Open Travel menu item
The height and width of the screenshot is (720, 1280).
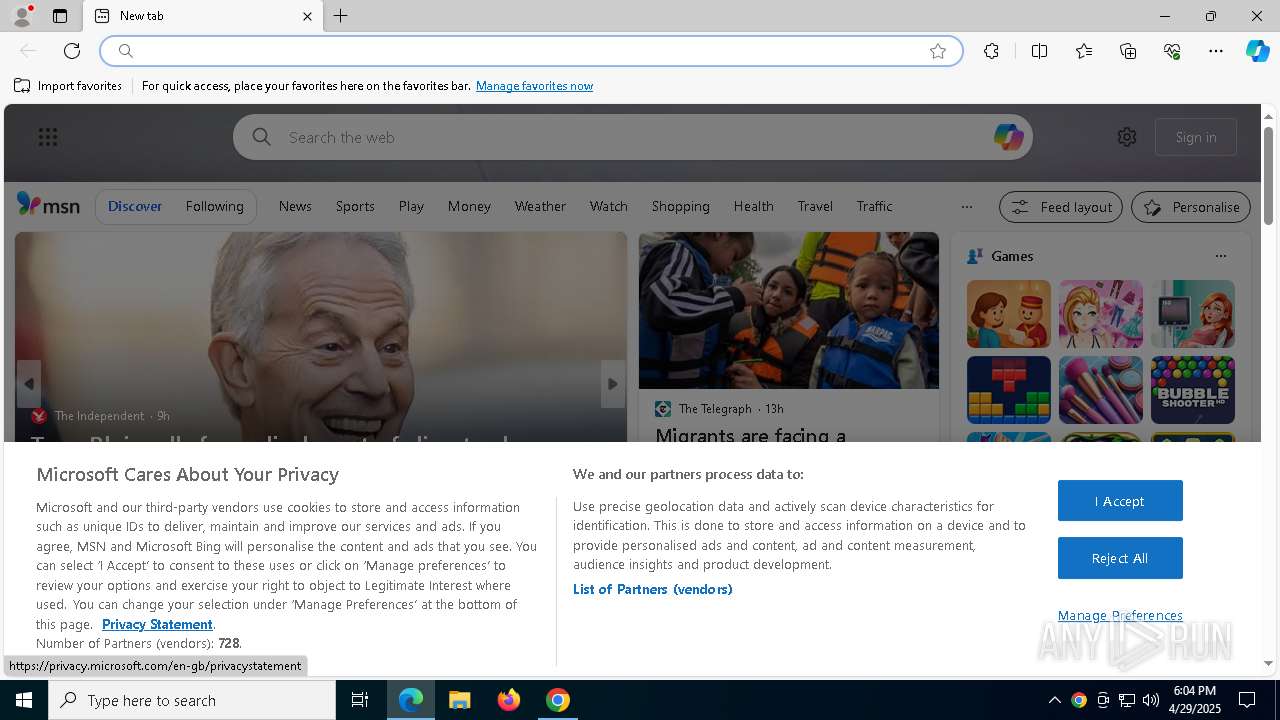(x=815, y=206)
